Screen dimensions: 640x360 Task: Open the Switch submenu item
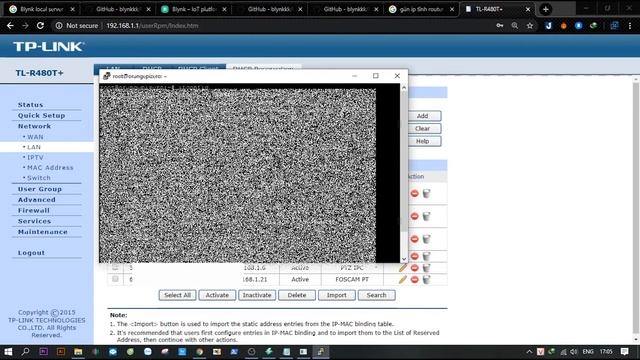click(39, 178)
